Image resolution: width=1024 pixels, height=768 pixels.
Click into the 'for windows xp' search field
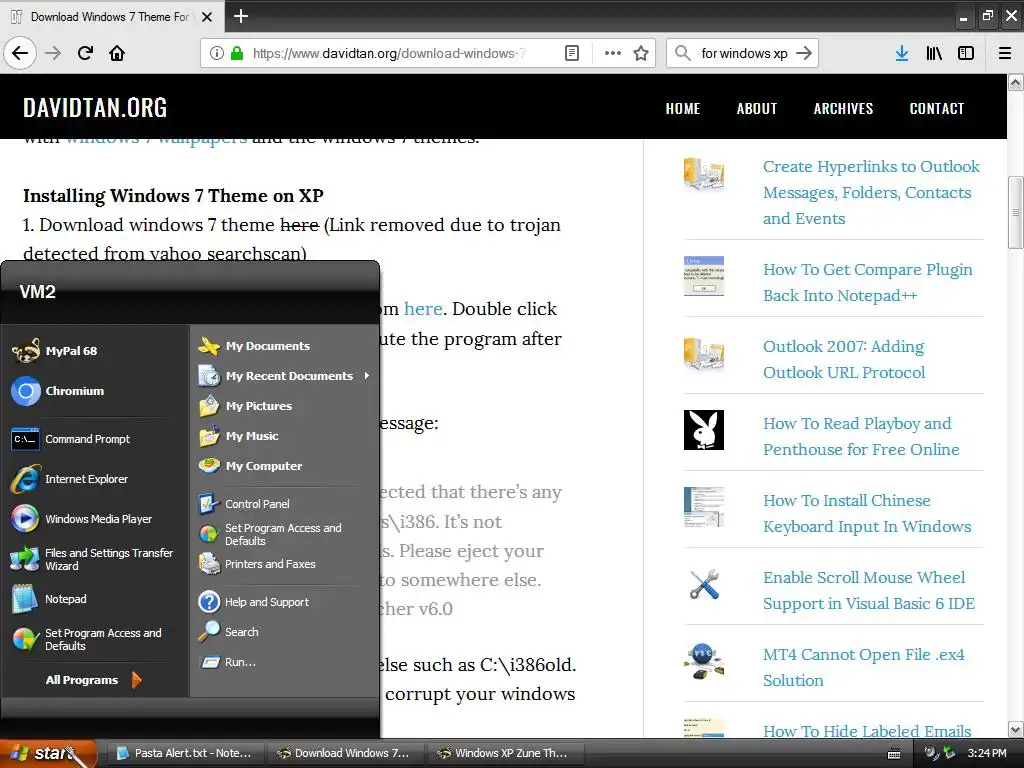(744, 53)
